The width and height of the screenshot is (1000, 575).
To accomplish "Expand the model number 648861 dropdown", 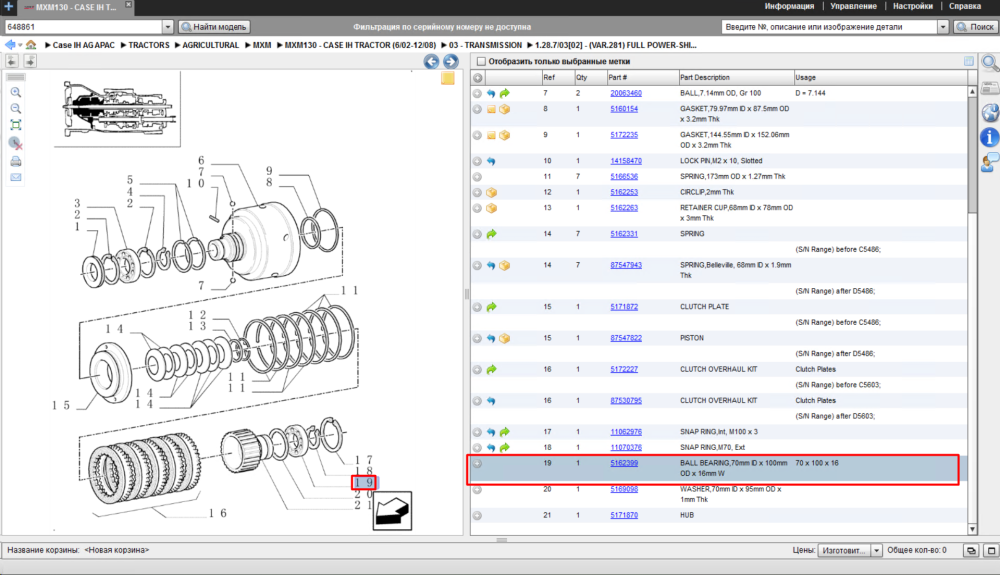I will point(167,27).
